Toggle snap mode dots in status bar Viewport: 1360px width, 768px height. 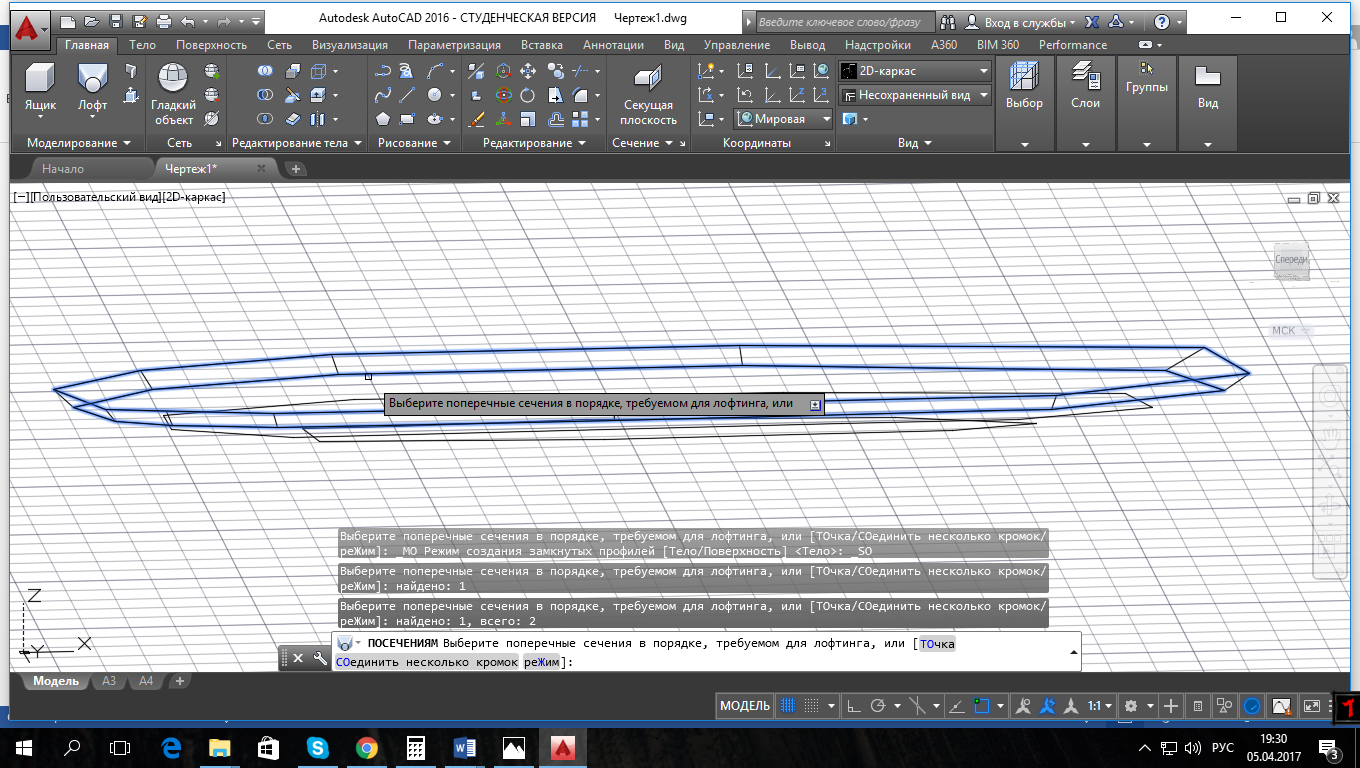pos(812,706)
